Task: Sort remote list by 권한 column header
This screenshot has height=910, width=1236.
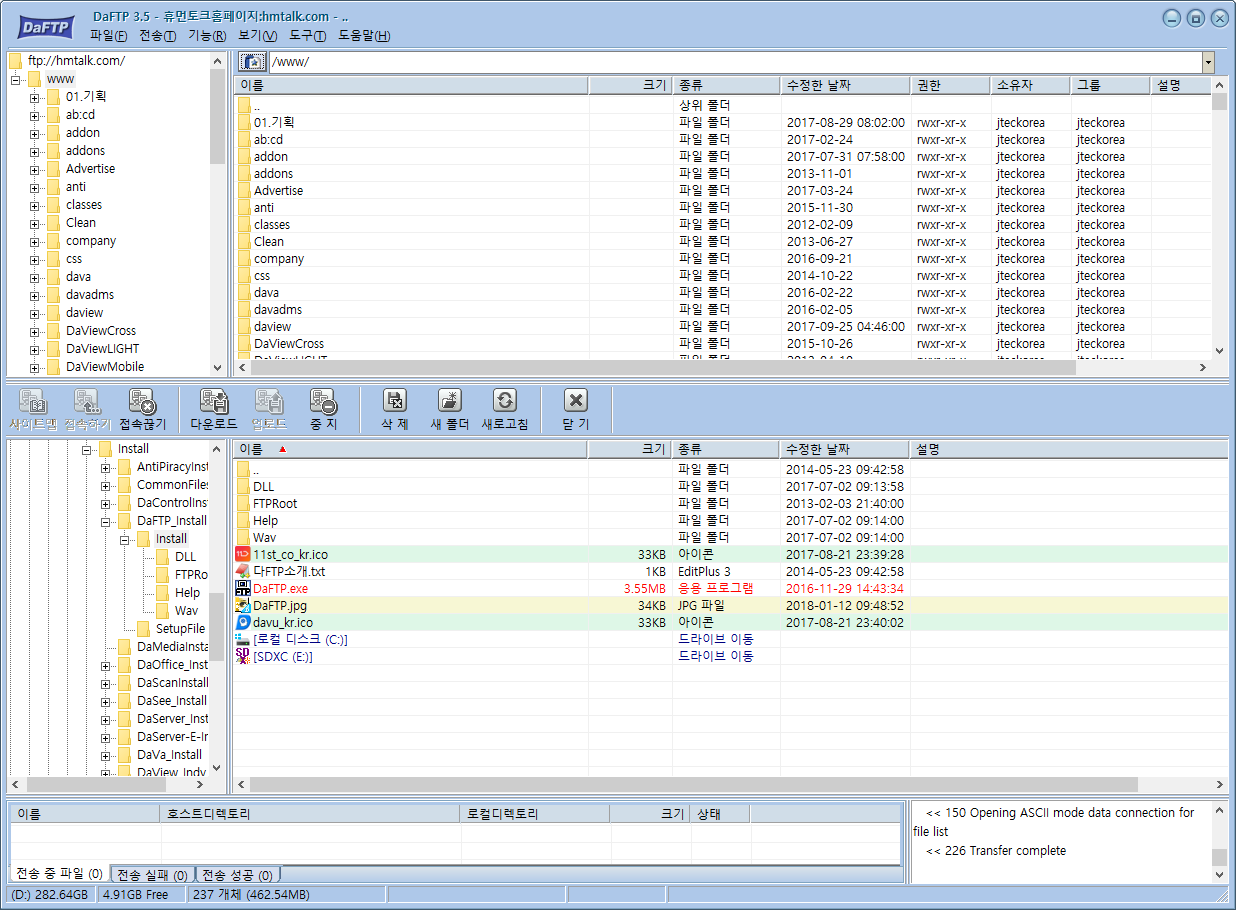Action: 951,85
